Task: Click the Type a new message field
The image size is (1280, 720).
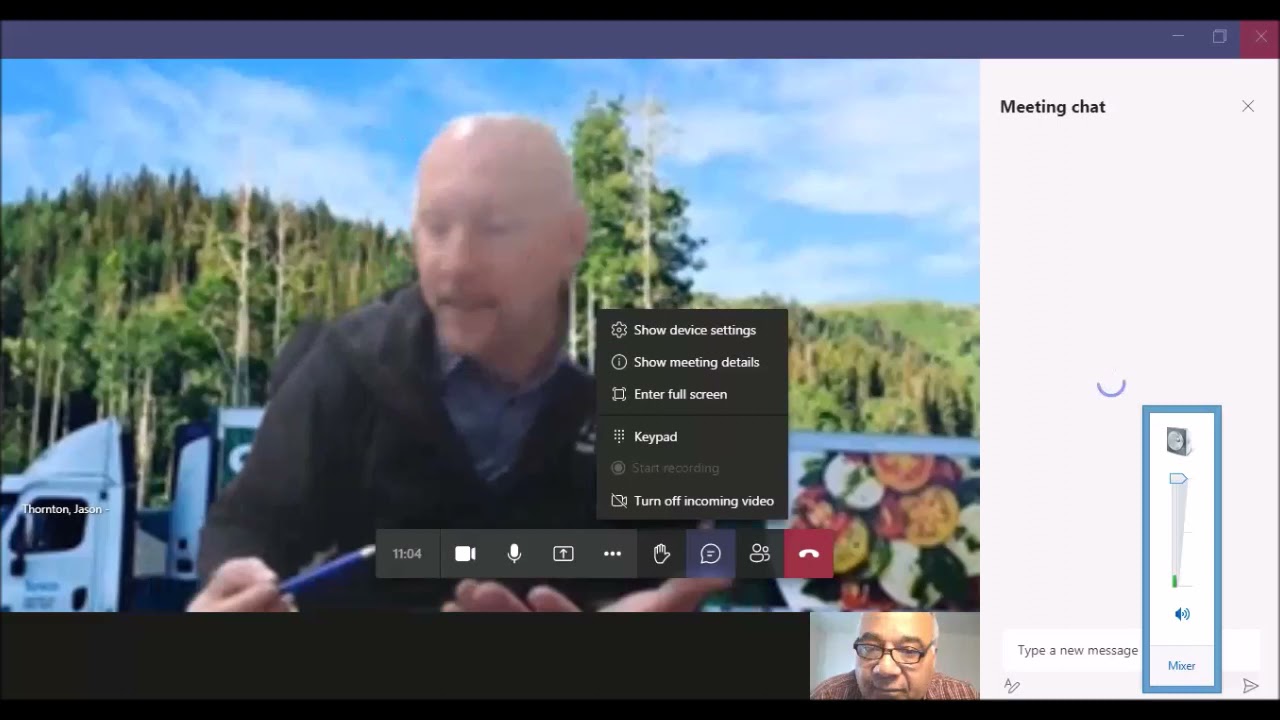Action: [x=1078, y=650]
